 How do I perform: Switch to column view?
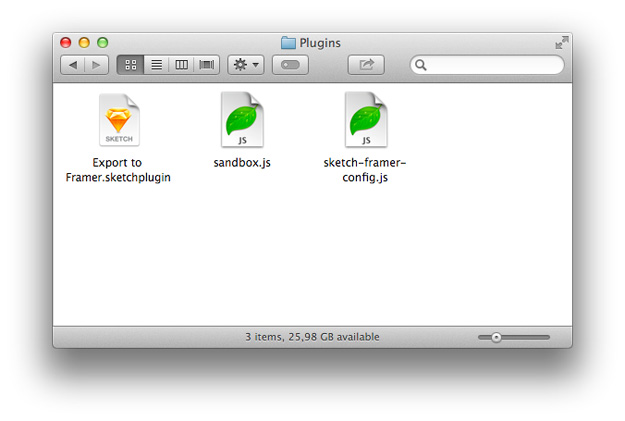coord(181,65)
